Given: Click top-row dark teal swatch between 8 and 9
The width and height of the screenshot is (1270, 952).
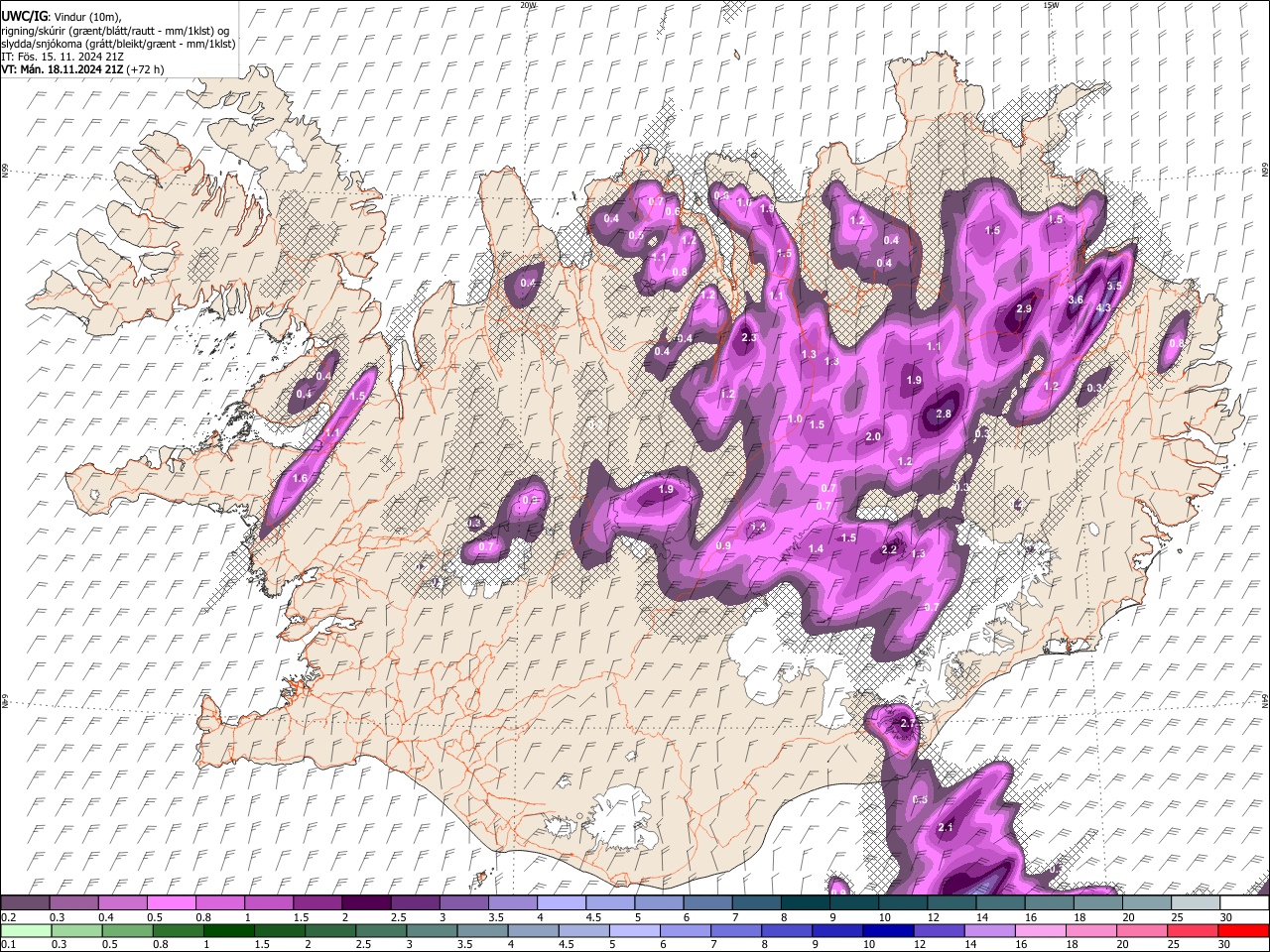Looking at the screenshot, I should coord(805,902).
